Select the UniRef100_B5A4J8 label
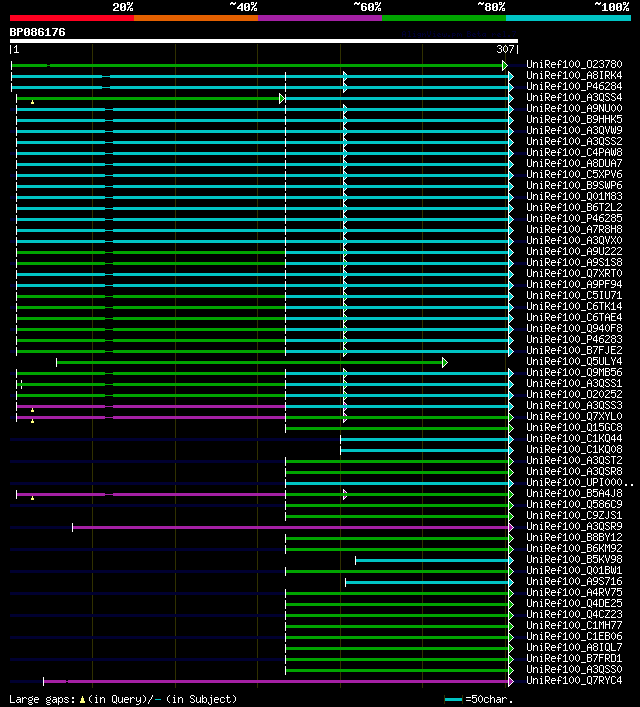Image resolution: width=640 pixels, height=707 pixels. click(x=574, y=493)
